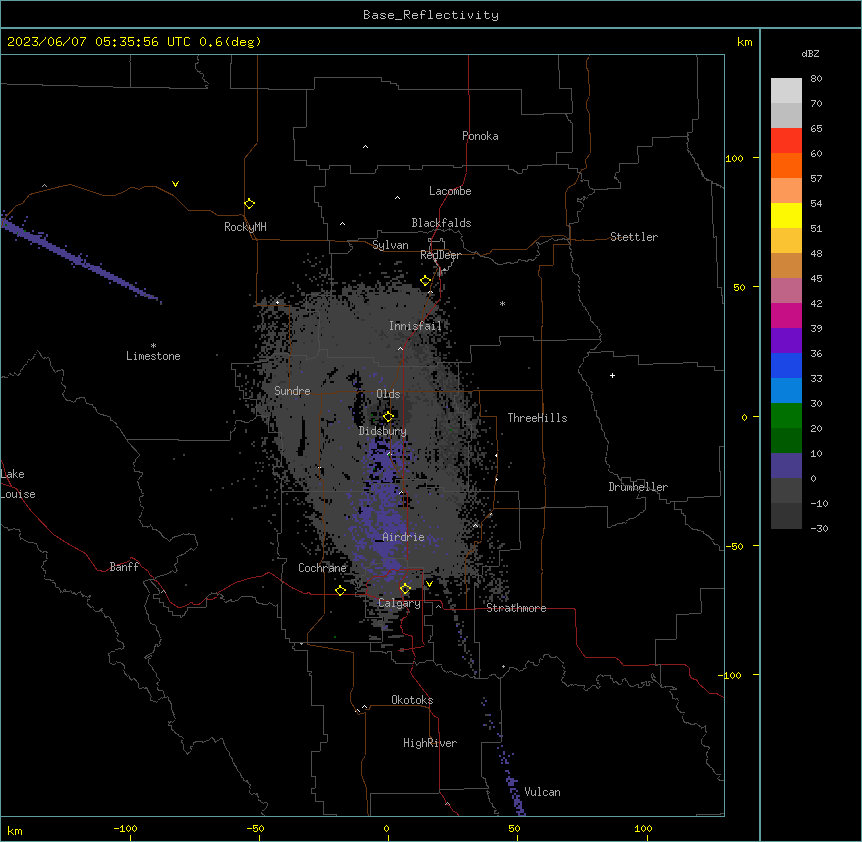
Task: Click the Vulcan town label
Action: (543, 792)
